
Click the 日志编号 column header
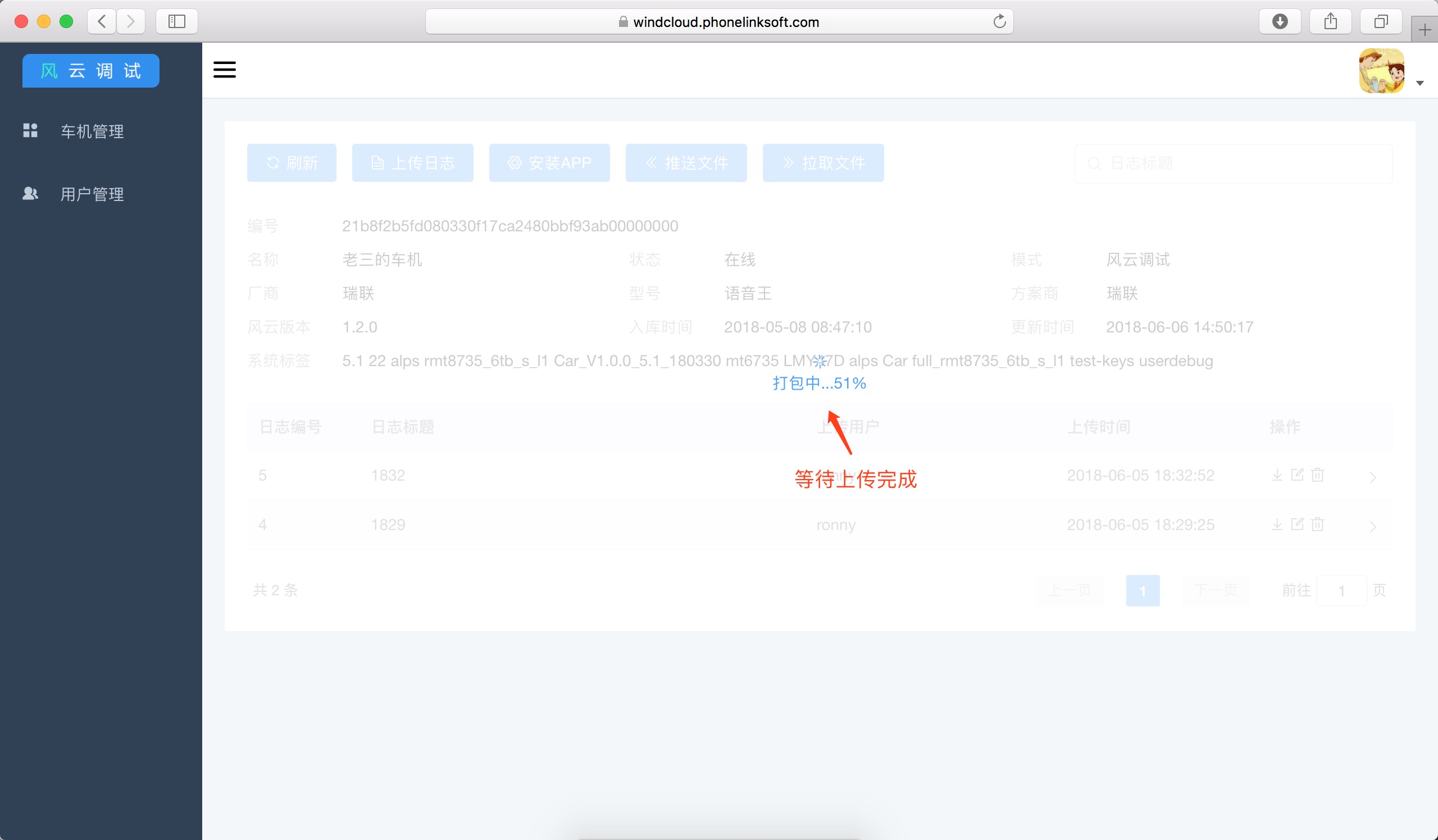point(290,427)
